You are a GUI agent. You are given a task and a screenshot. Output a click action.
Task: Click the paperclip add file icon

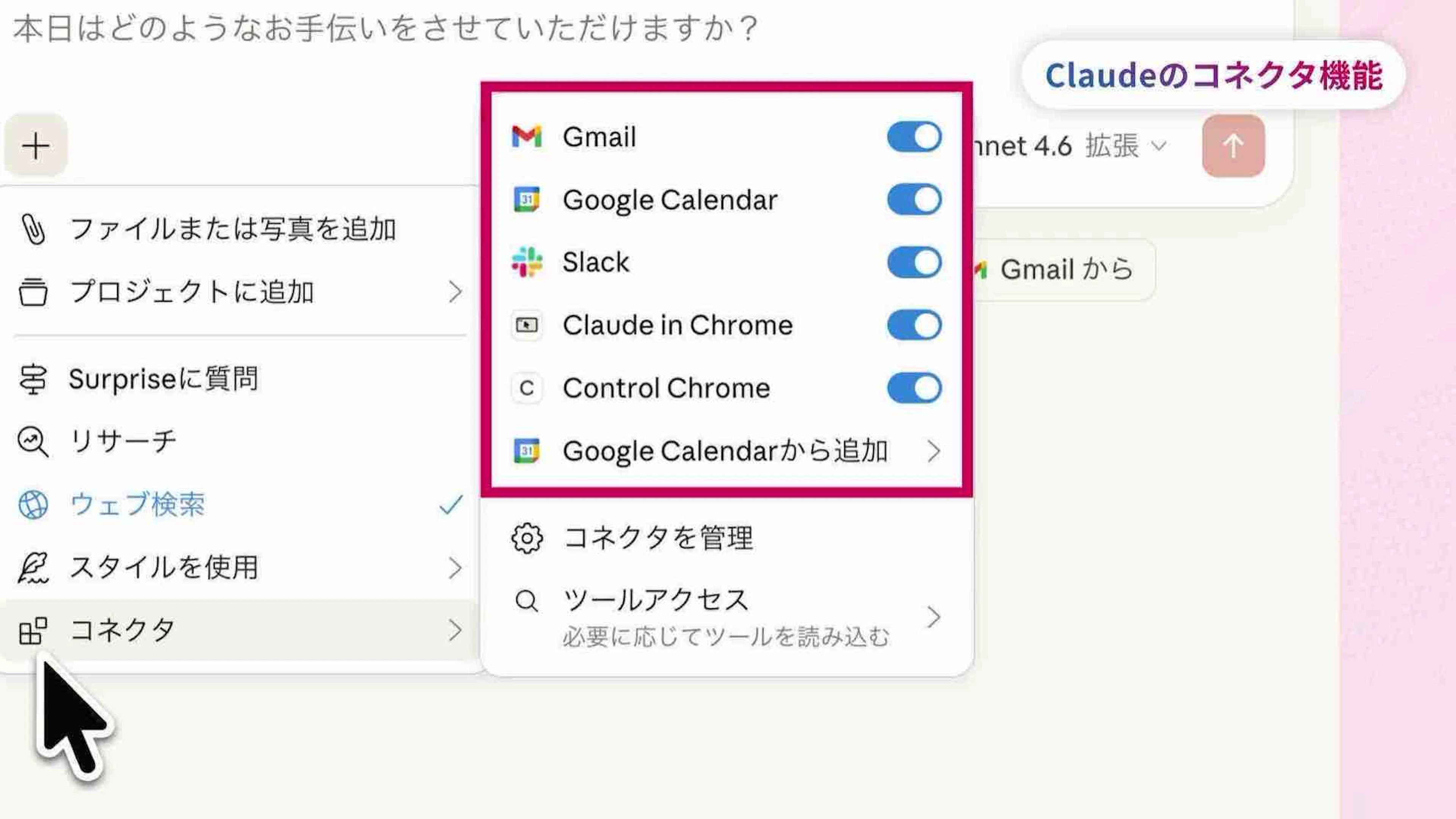pos(33,229)
